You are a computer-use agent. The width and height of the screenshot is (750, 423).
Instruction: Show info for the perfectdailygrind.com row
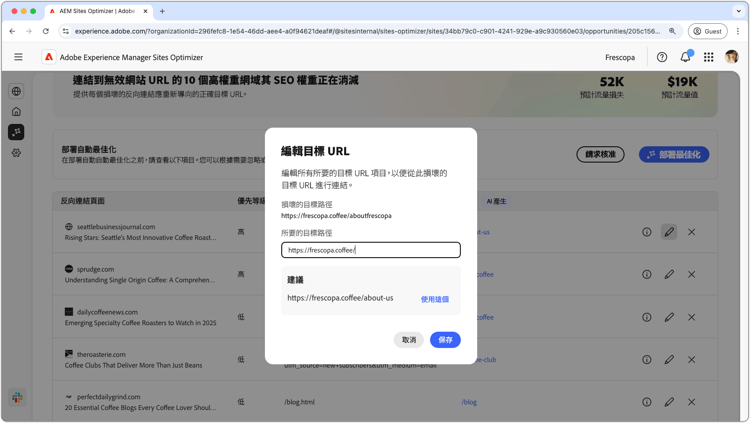647,402
